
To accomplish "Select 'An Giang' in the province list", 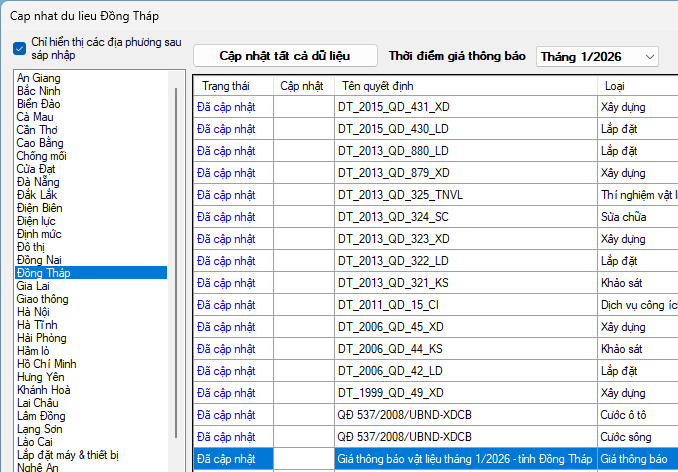I will coord(38,78).
